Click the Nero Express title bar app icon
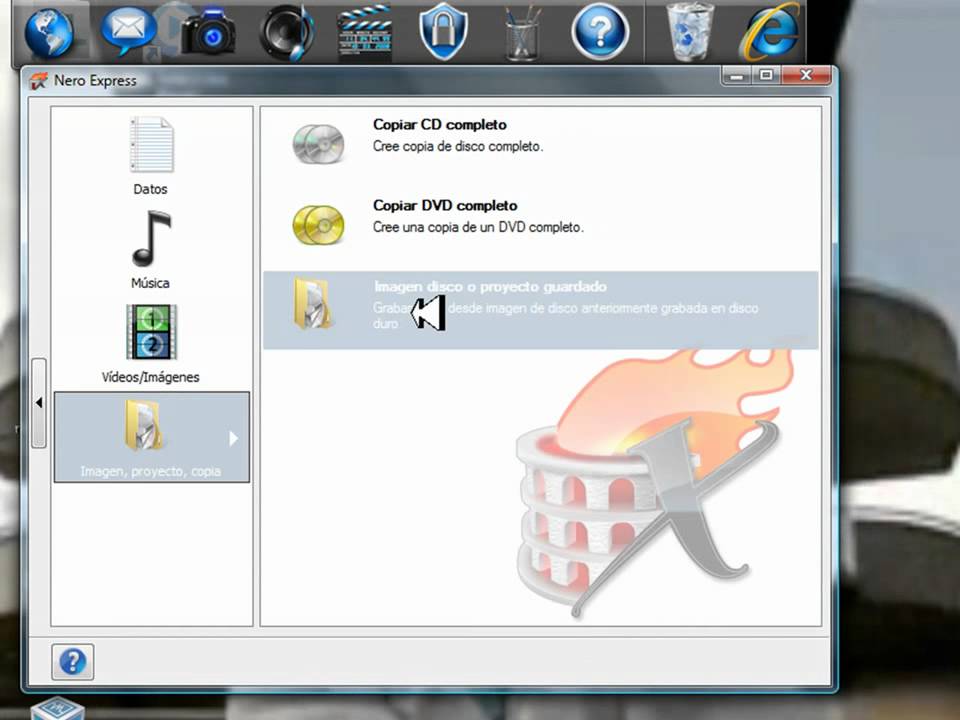 click(38, 81)
